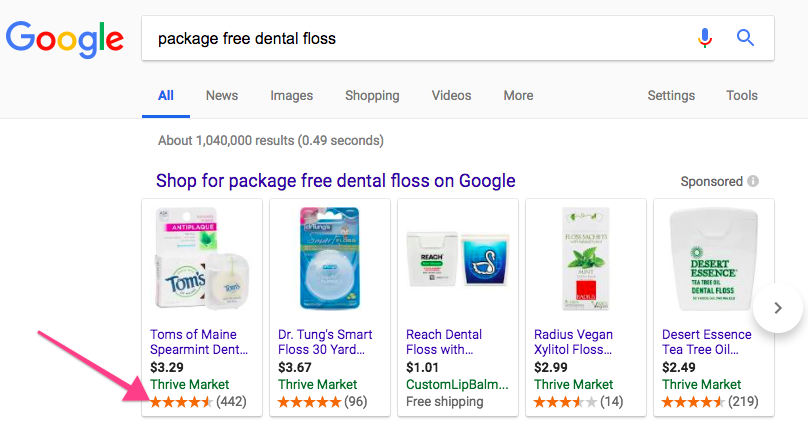
Task: Click Dr. Tung's Smart Floss product image
Action: pos(330,260)
